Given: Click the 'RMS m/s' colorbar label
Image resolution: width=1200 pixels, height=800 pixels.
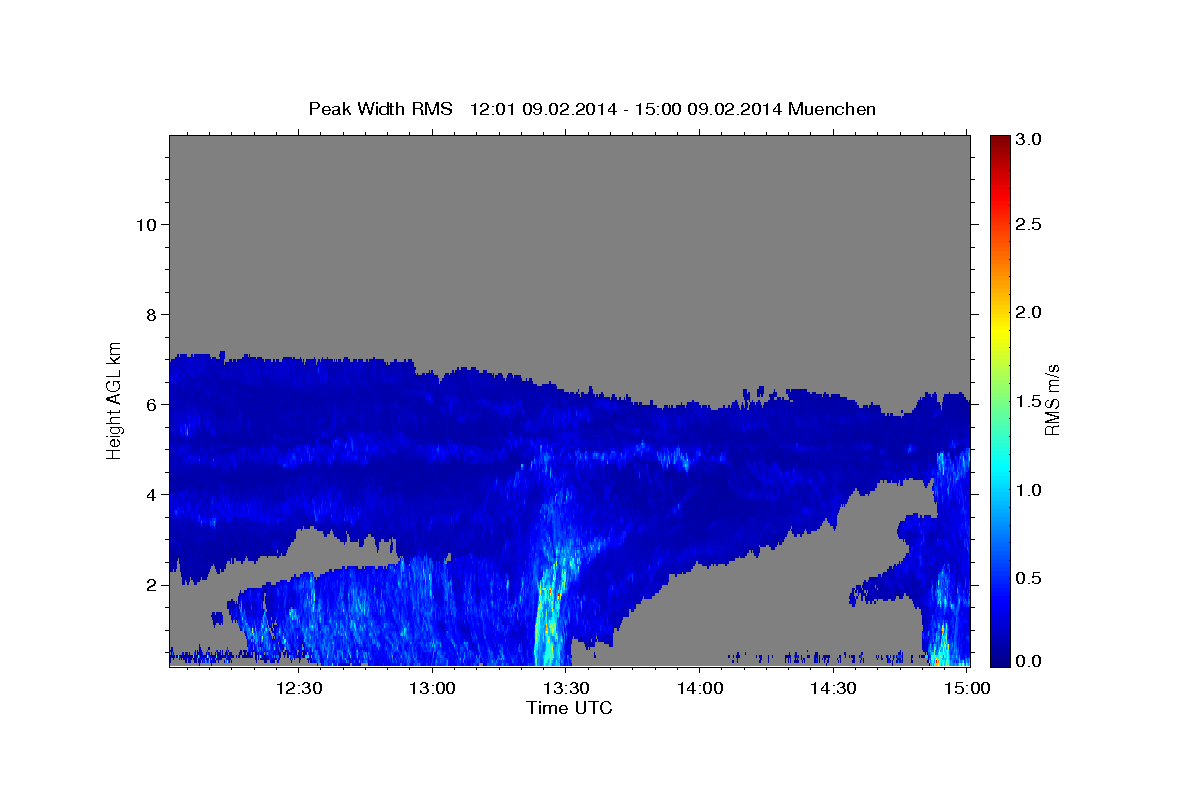Looking at the screenshot, I should click(x=1052, y=399).
